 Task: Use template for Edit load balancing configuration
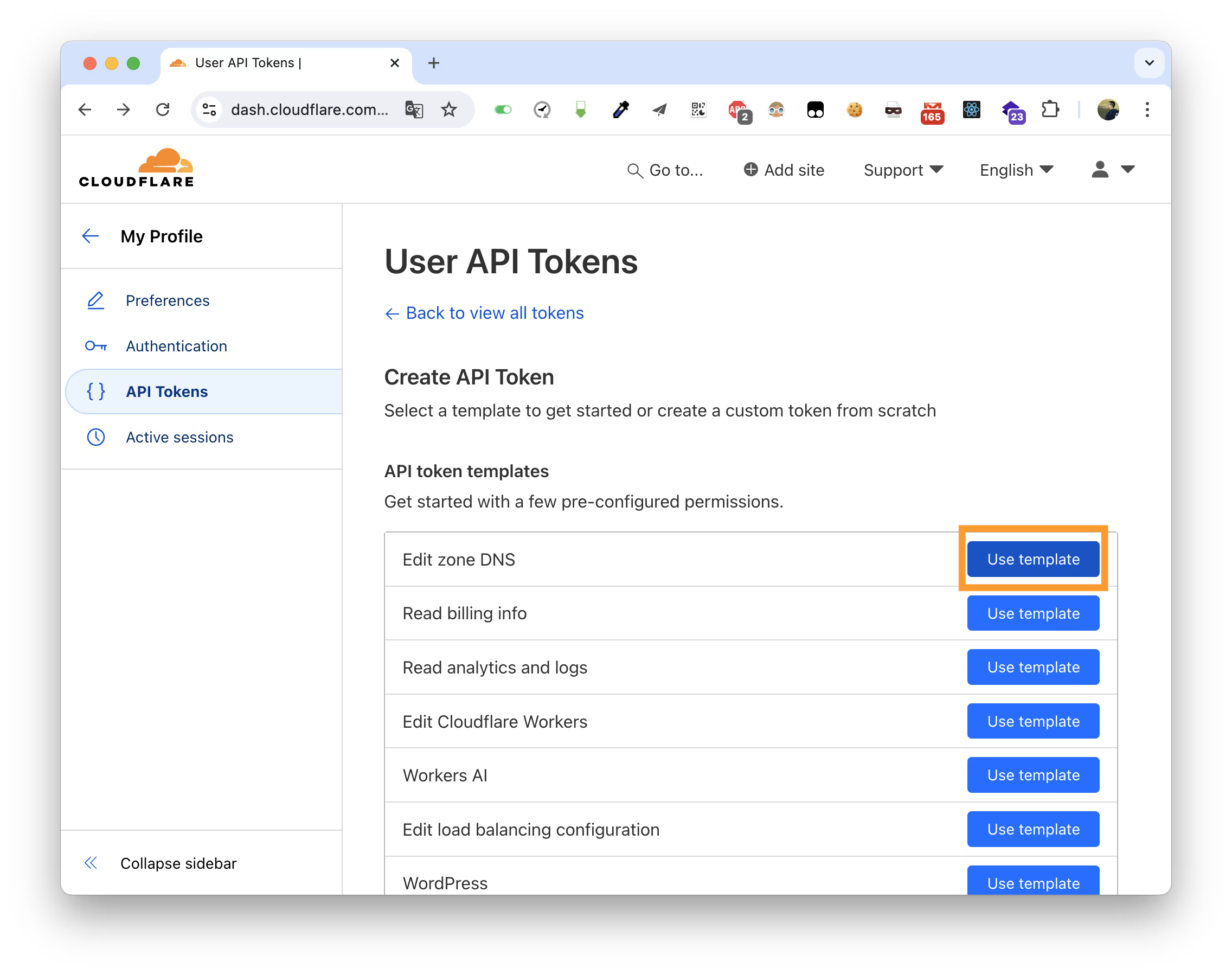[1033, 829]
